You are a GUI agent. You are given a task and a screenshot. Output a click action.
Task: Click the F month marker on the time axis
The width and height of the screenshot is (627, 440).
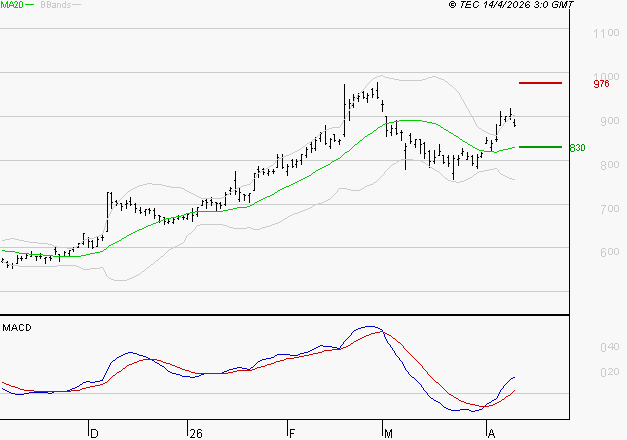coord(292,434)
